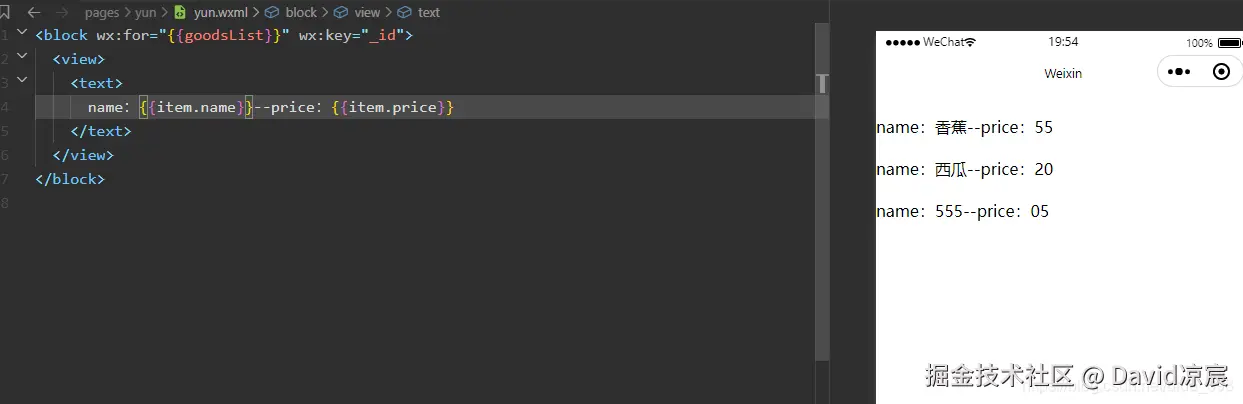Select the pages breadcrumb segment
1243x404 pixels.
102,12
